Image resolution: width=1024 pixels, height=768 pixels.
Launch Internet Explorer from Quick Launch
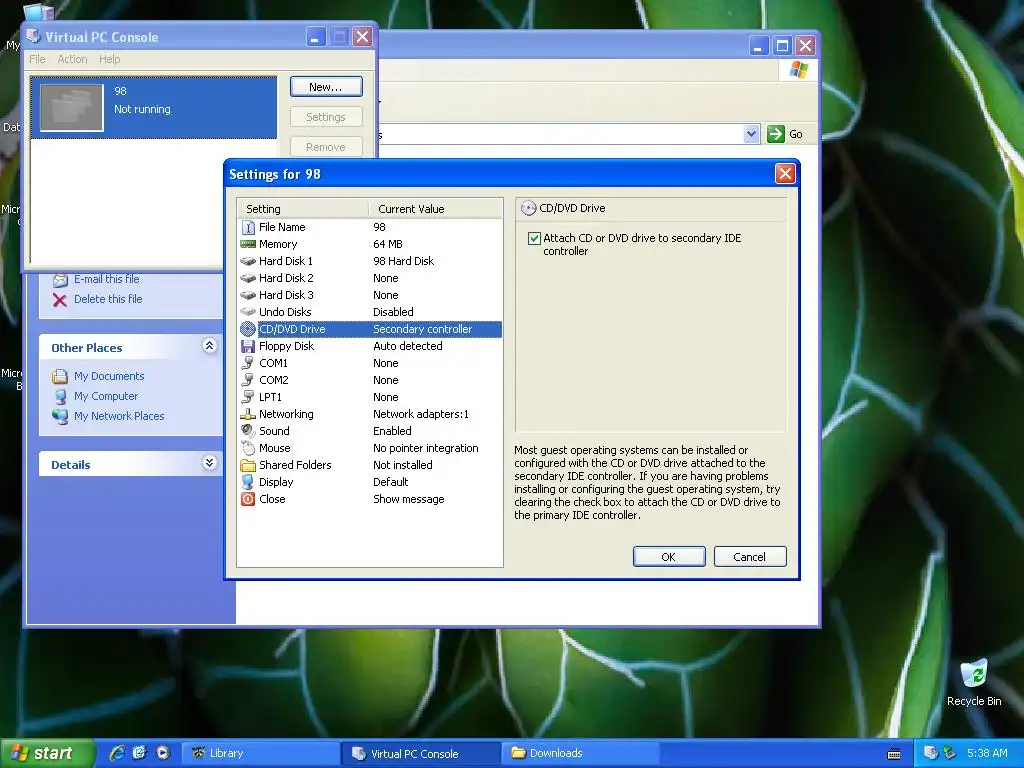(x=117, y=753)
